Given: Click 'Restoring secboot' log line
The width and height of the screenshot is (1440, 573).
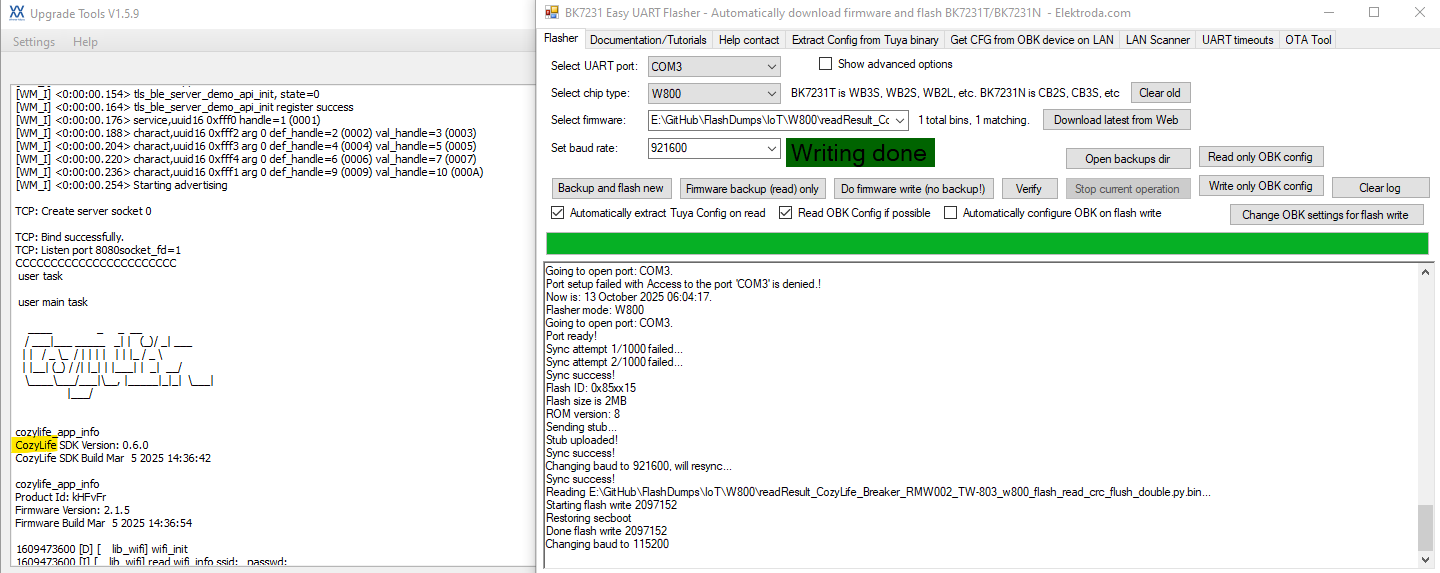Looking at the screenshot, I should click(x=588, y=518).
